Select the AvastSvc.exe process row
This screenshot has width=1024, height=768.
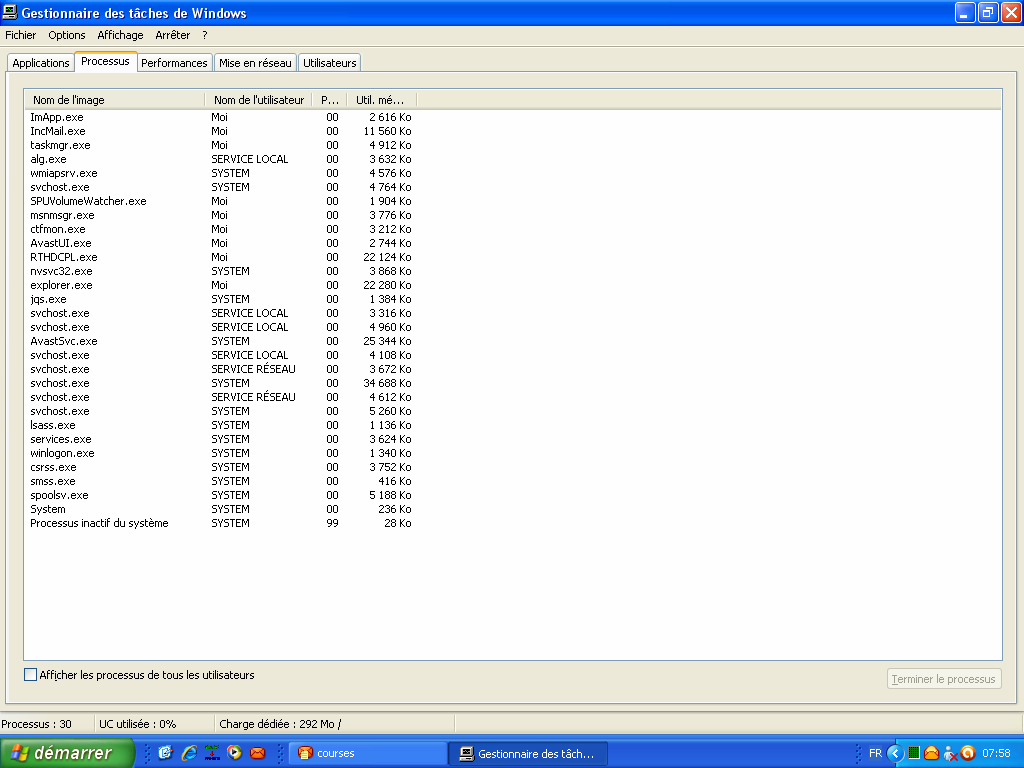tap(221, 341)
